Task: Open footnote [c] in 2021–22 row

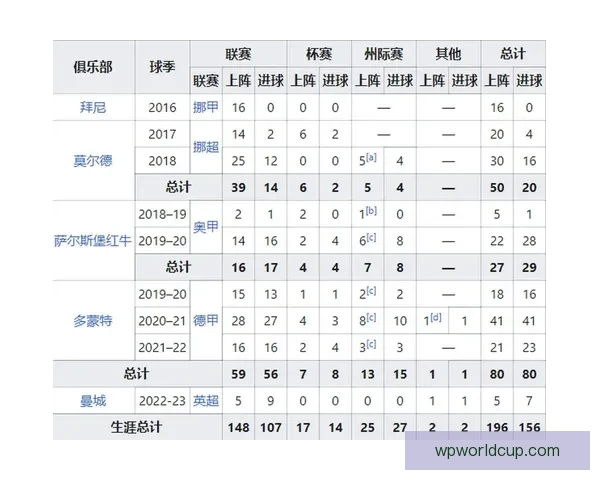Action: pos(371,344)
